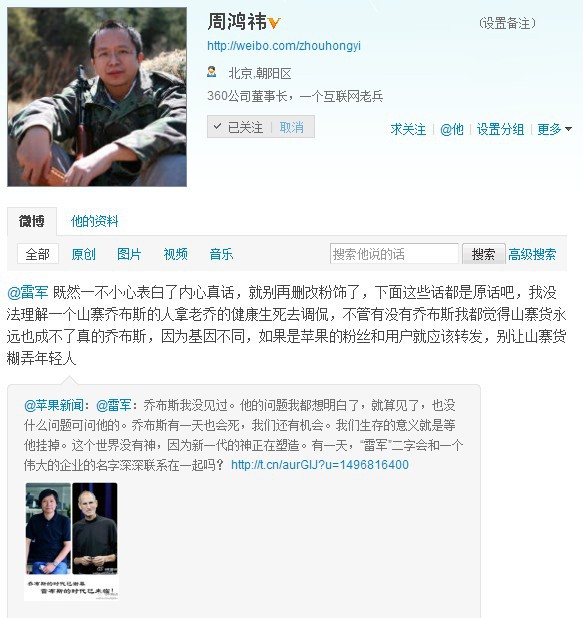Filter posts by 视频
Screen dimensions: 583x618
(x=175, y=254)
